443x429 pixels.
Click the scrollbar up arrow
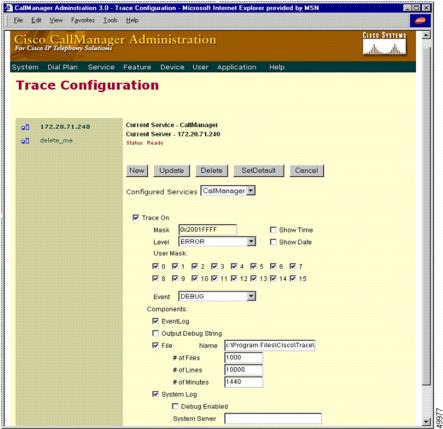[x=426, y=35]
